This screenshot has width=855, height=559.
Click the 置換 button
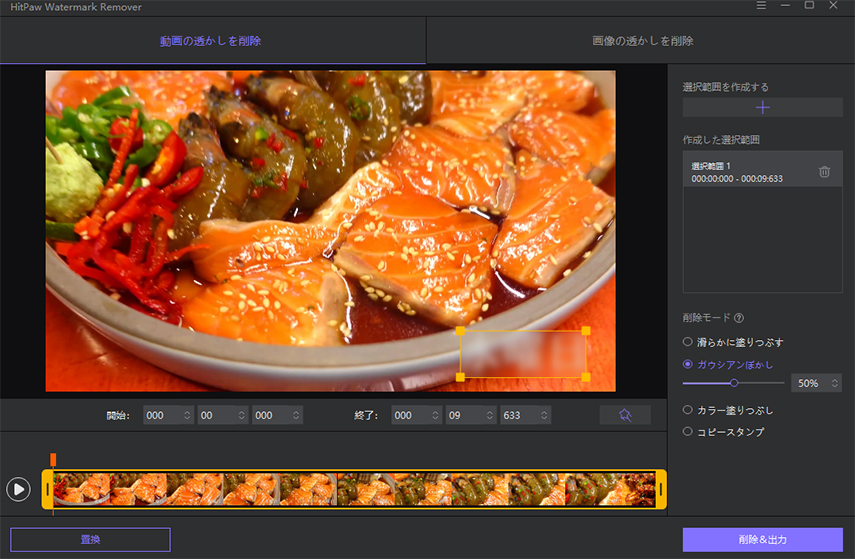[90, 540]
